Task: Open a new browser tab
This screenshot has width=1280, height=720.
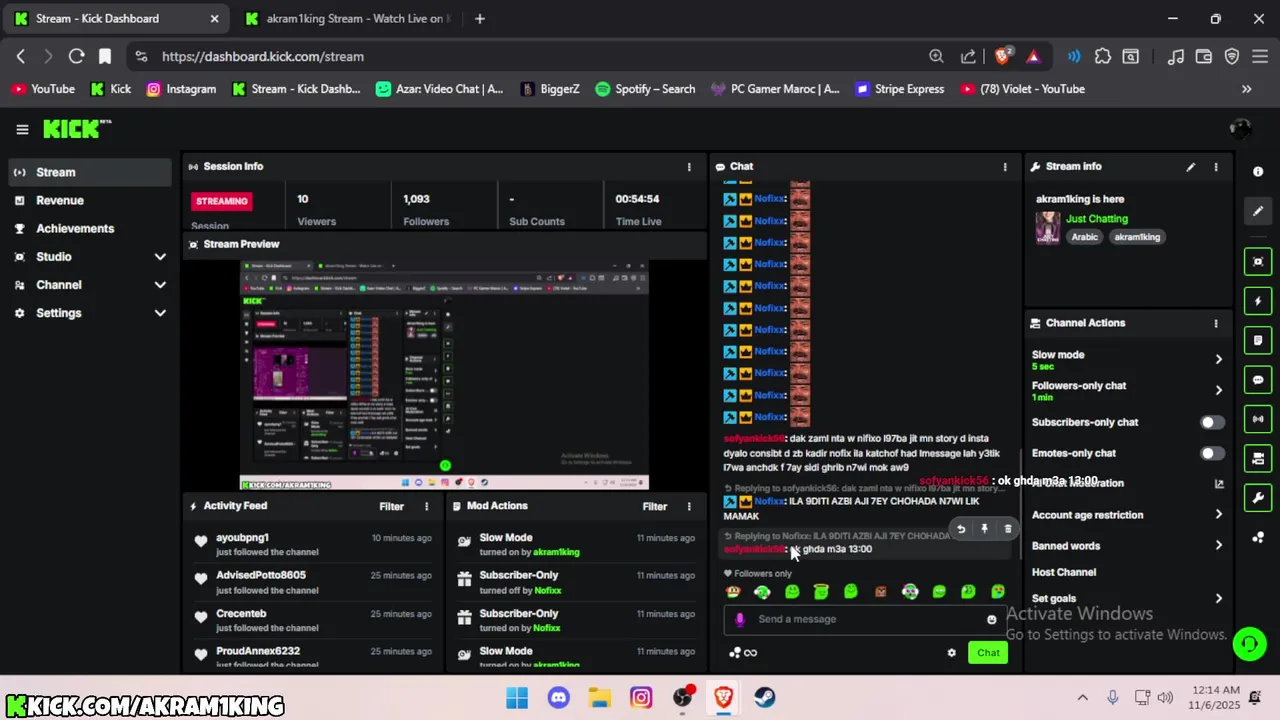Action: pyautogui.click(x=480, y=18)
